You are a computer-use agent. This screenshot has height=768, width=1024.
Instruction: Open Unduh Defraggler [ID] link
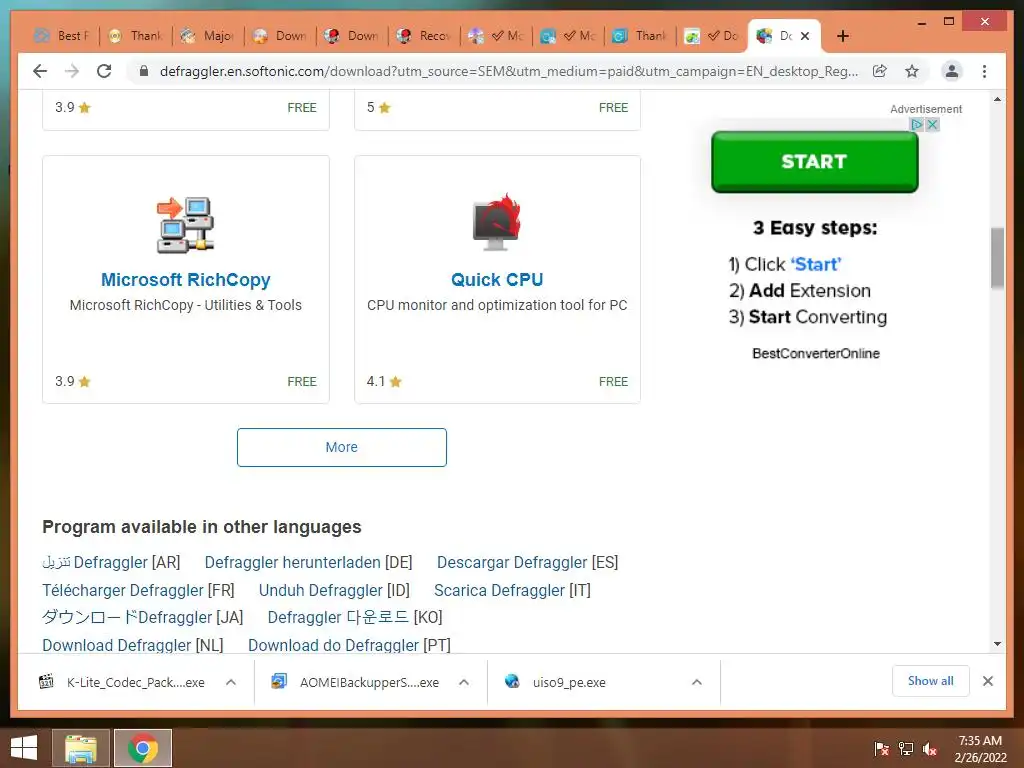(334, 590)
